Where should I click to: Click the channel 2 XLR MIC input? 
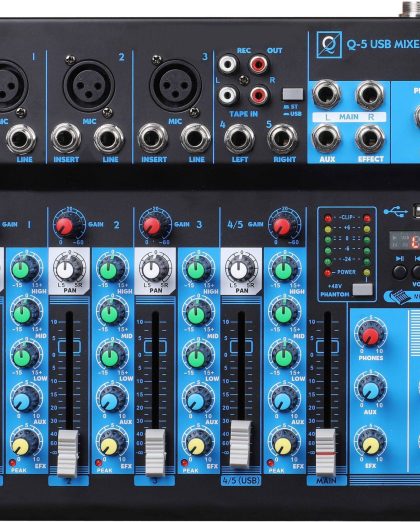pos(89,85)
